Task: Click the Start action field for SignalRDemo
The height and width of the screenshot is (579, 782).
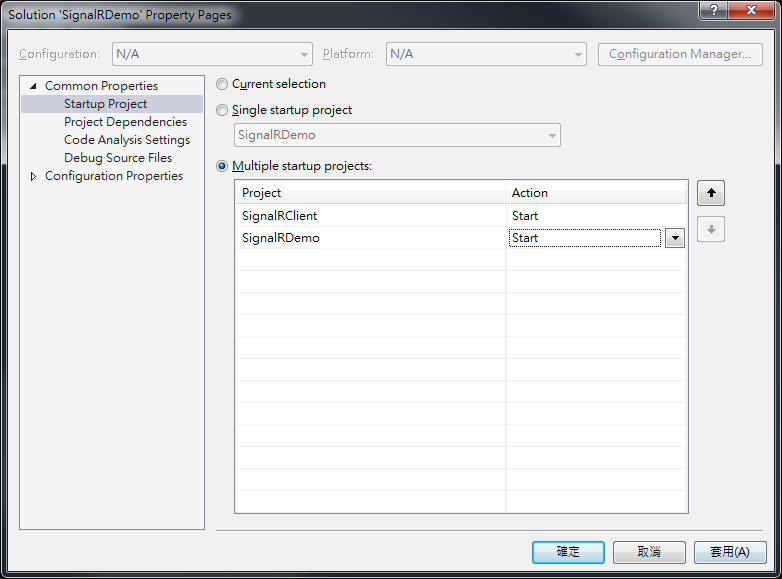Action: coord(585,238)
